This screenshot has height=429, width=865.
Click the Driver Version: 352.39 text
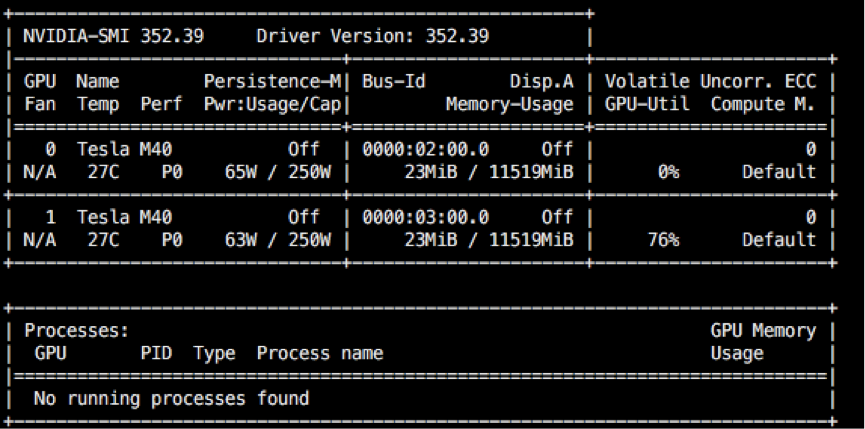click(x=372, y=37)
